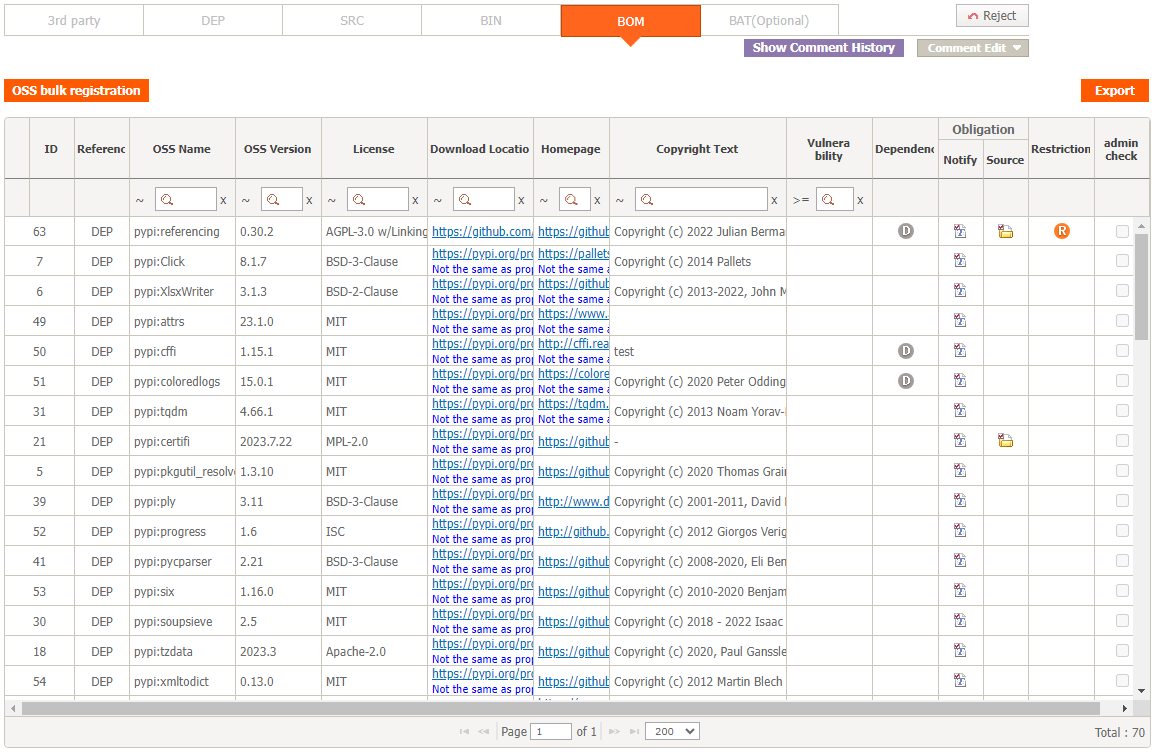Switch to the SRC tab
The image size is (1158, 753).
351,20
